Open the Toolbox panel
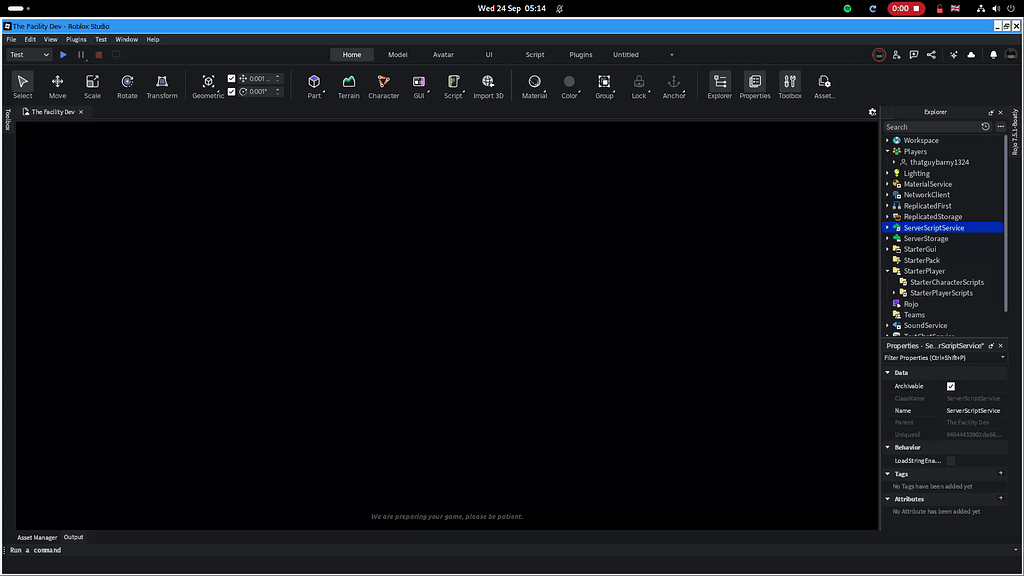Screen dimensions: 1024x576 [790, 86]
